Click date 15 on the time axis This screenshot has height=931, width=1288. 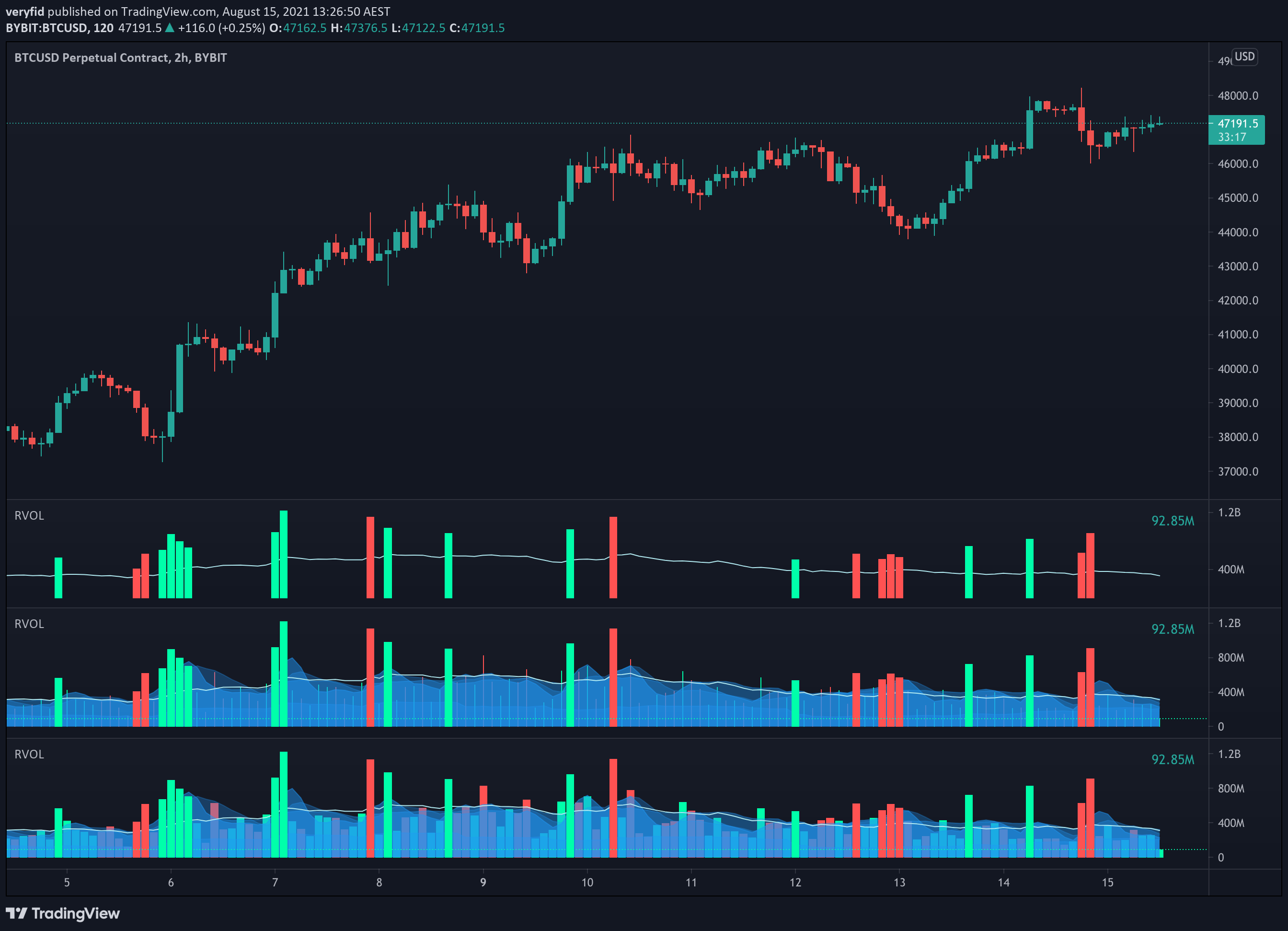(x=1108, y=882)
